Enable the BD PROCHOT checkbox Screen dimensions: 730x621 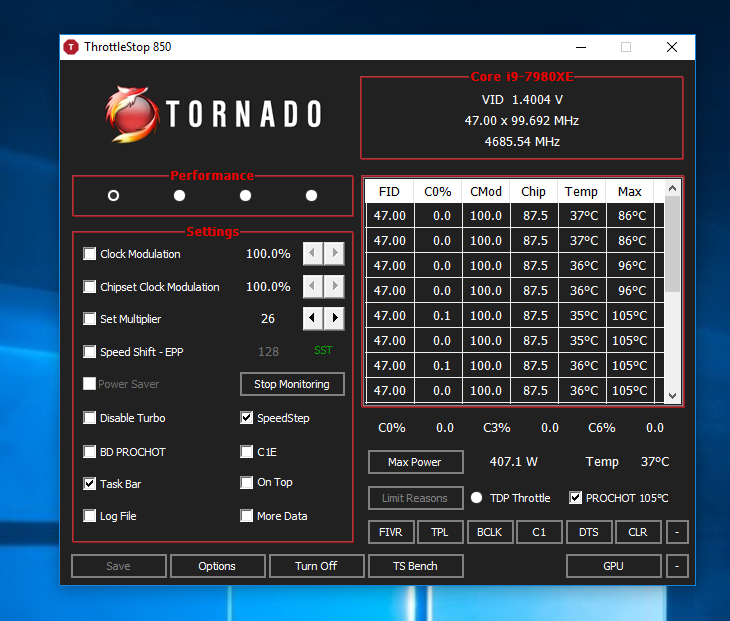click(89, 452)
